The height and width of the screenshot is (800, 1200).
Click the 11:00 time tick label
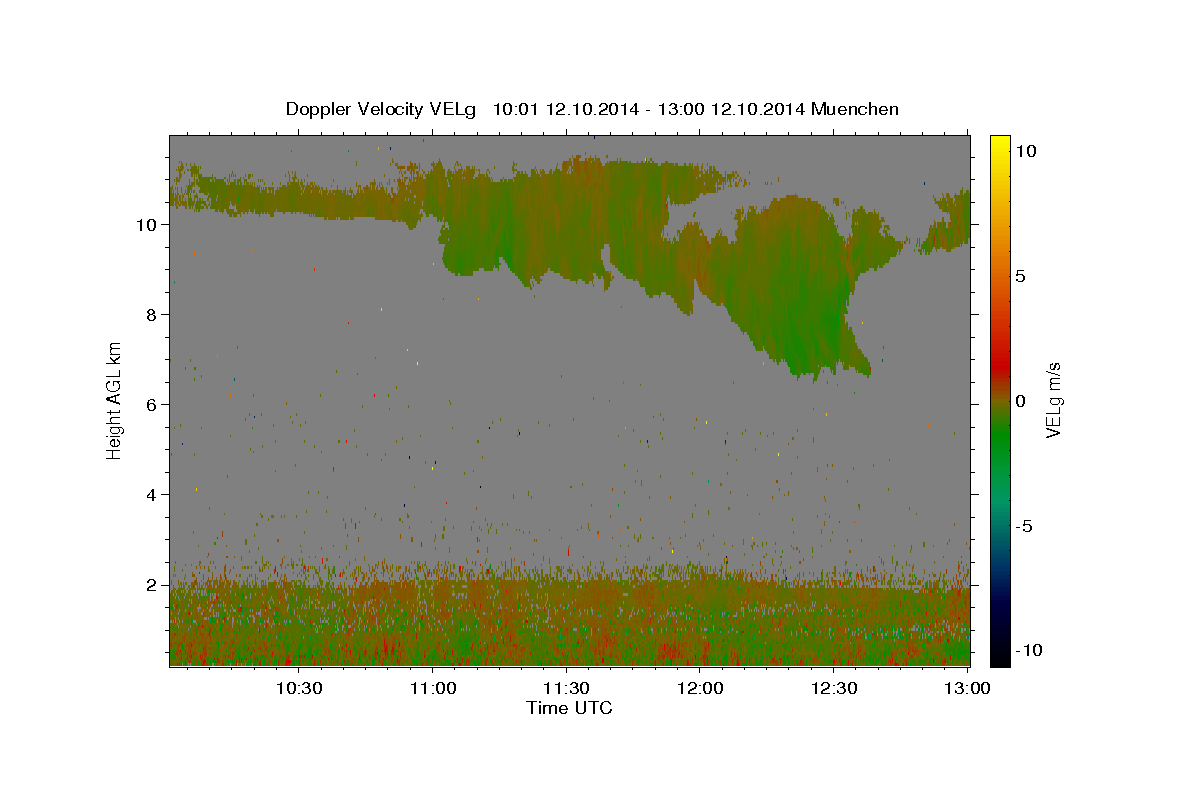click(432, 689)
